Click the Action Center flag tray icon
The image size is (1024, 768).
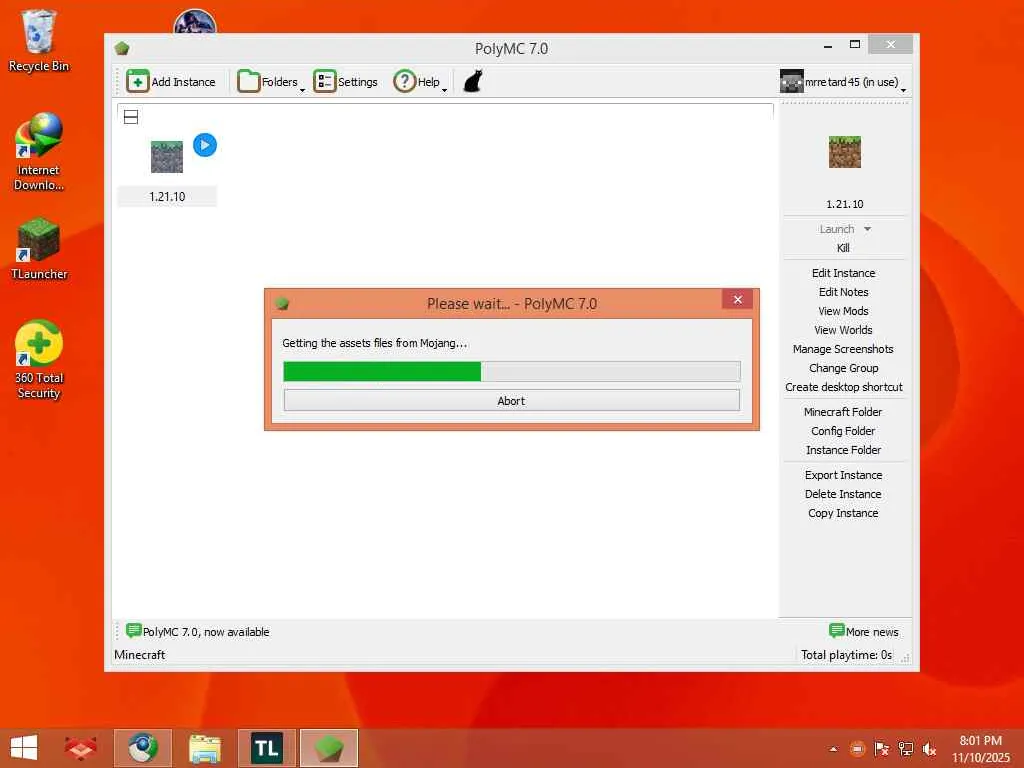click(881, 749)
